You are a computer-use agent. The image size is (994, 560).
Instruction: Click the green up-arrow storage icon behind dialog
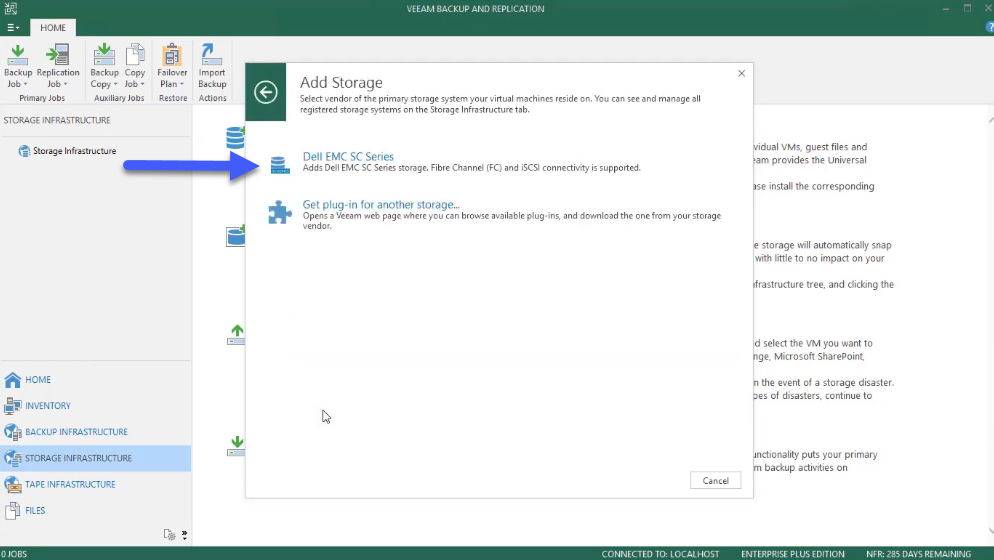pyautogui.click(x=236, y=335)
